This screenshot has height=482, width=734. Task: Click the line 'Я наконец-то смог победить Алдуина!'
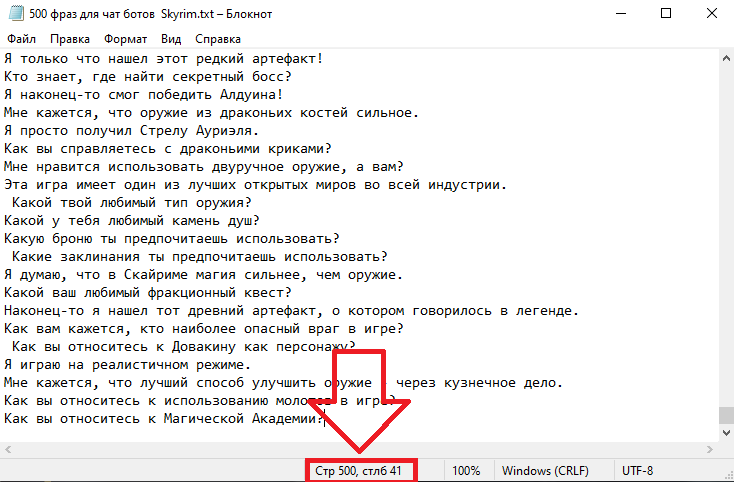pos(144,95)
